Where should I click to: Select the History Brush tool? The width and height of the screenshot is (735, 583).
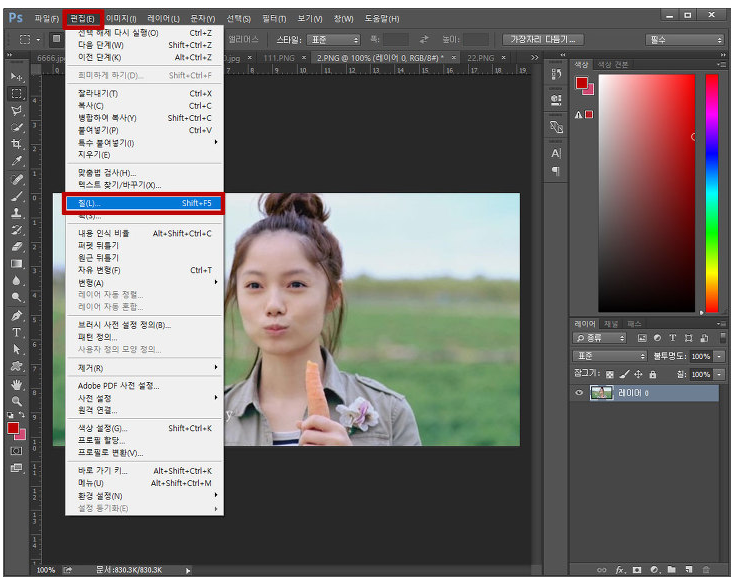point(16,230)
